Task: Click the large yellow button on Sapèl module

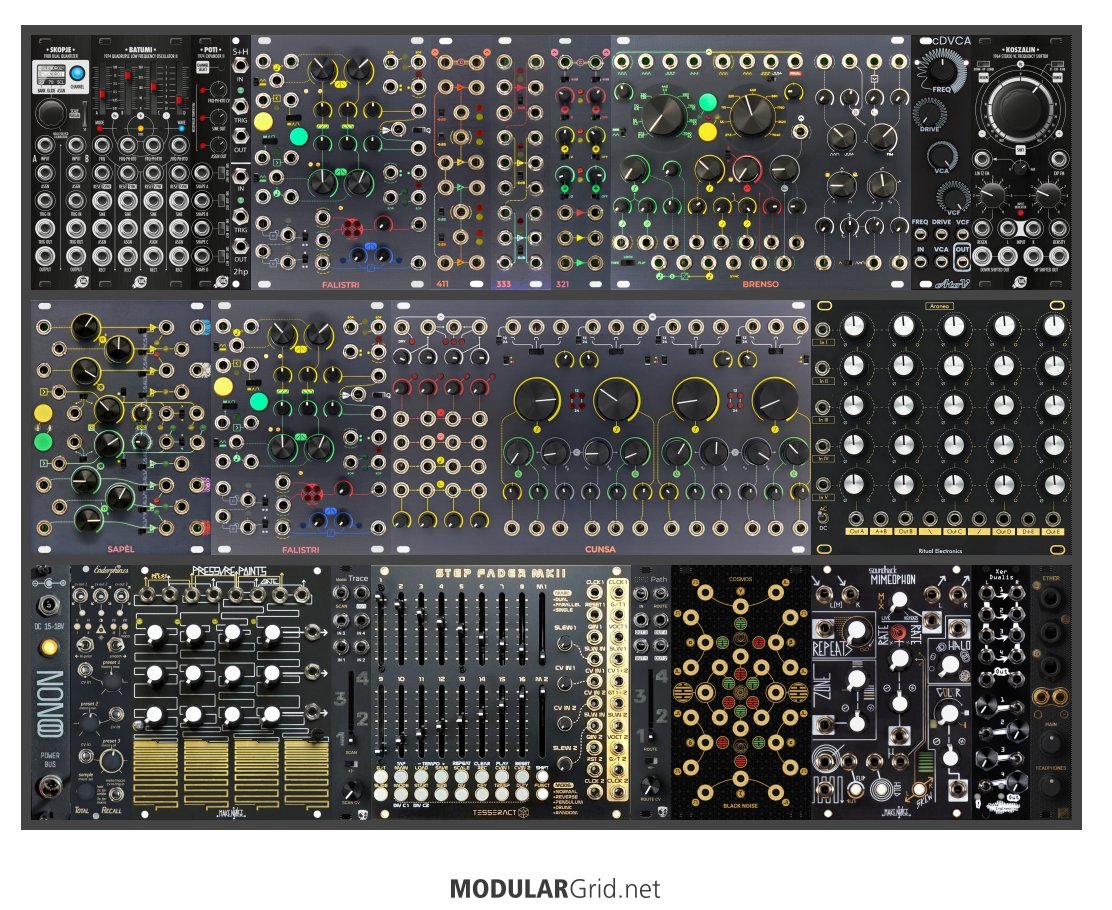Action: (43, 413)
